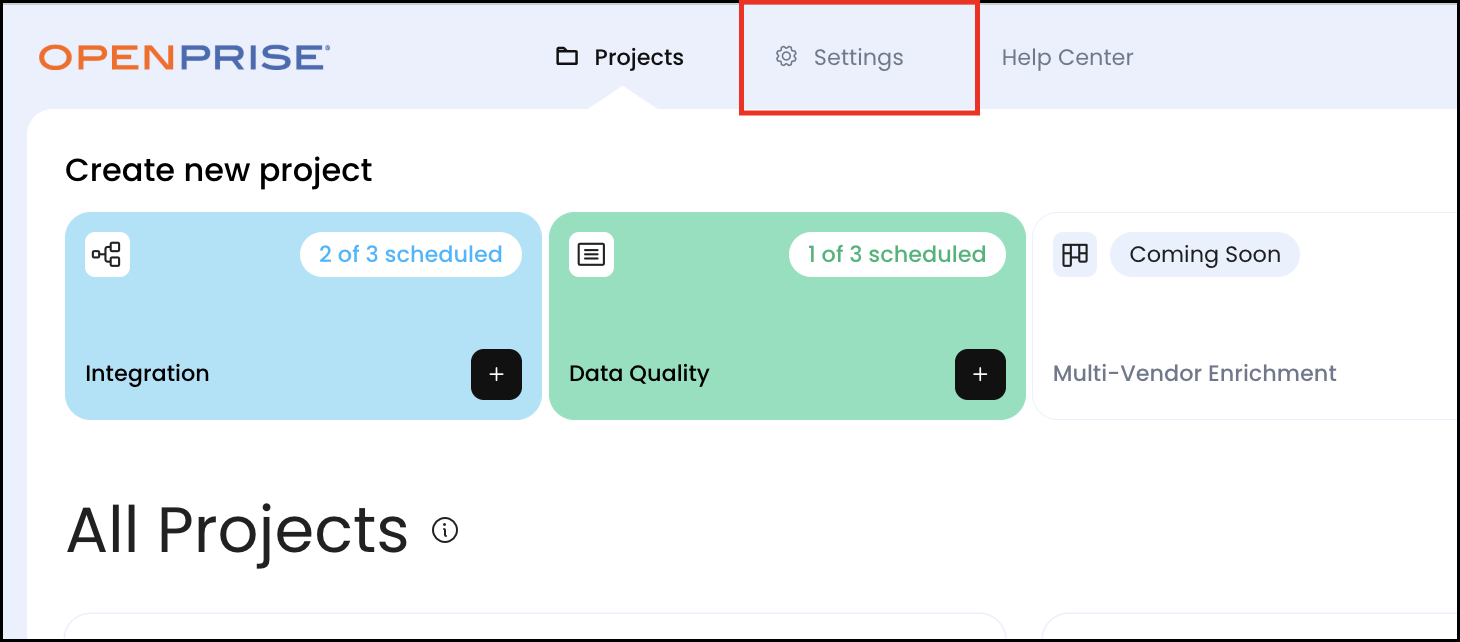
Task: Click the Integration flow diagram icon
Action: (107, 255)
